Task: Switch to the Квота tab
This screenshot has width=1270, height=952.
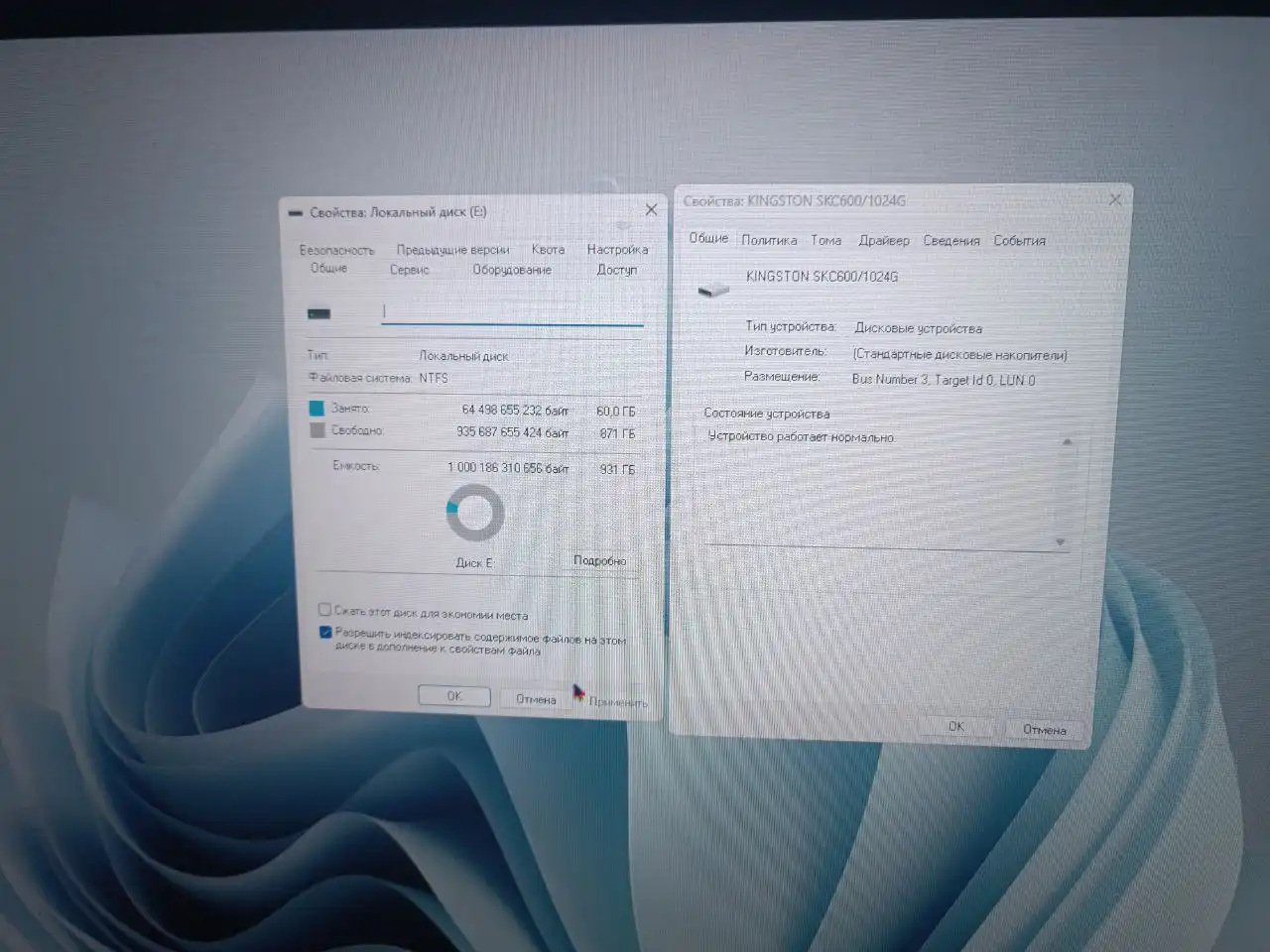Action: (548, 250)
